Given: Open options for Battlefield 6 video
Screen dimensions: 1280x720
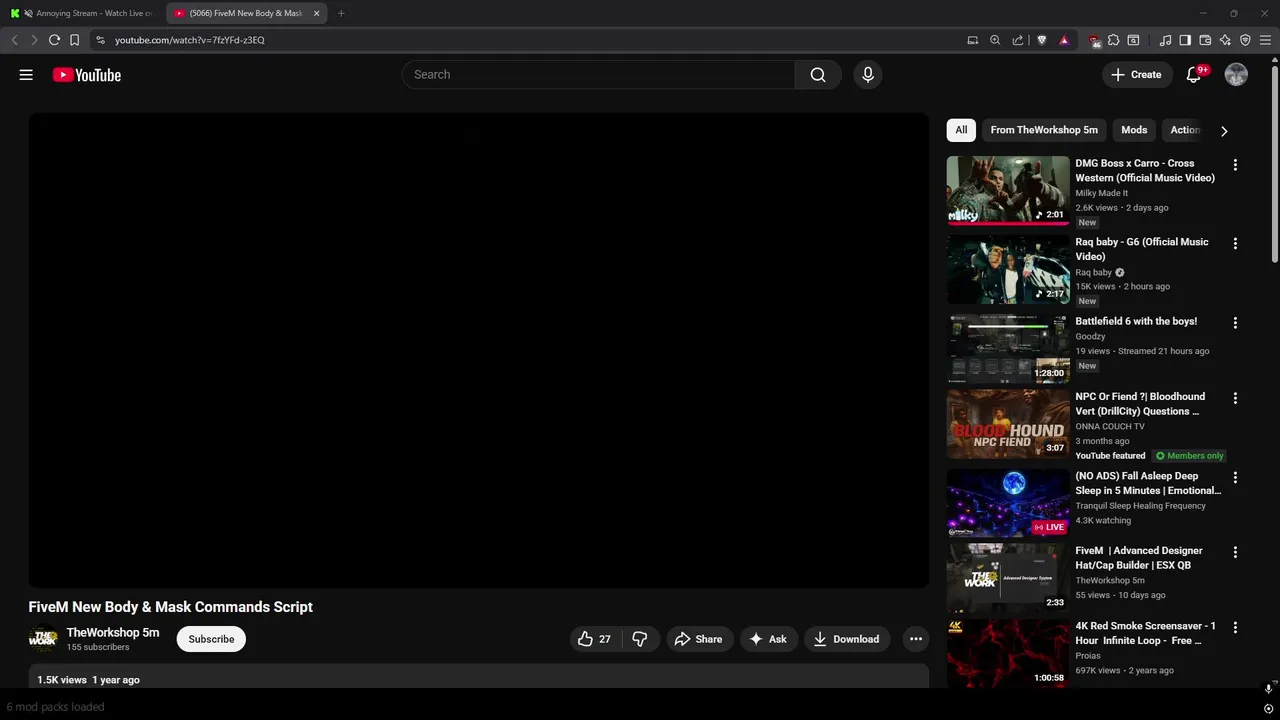Looking at the screenshot, I should (x=1235, y=323).
